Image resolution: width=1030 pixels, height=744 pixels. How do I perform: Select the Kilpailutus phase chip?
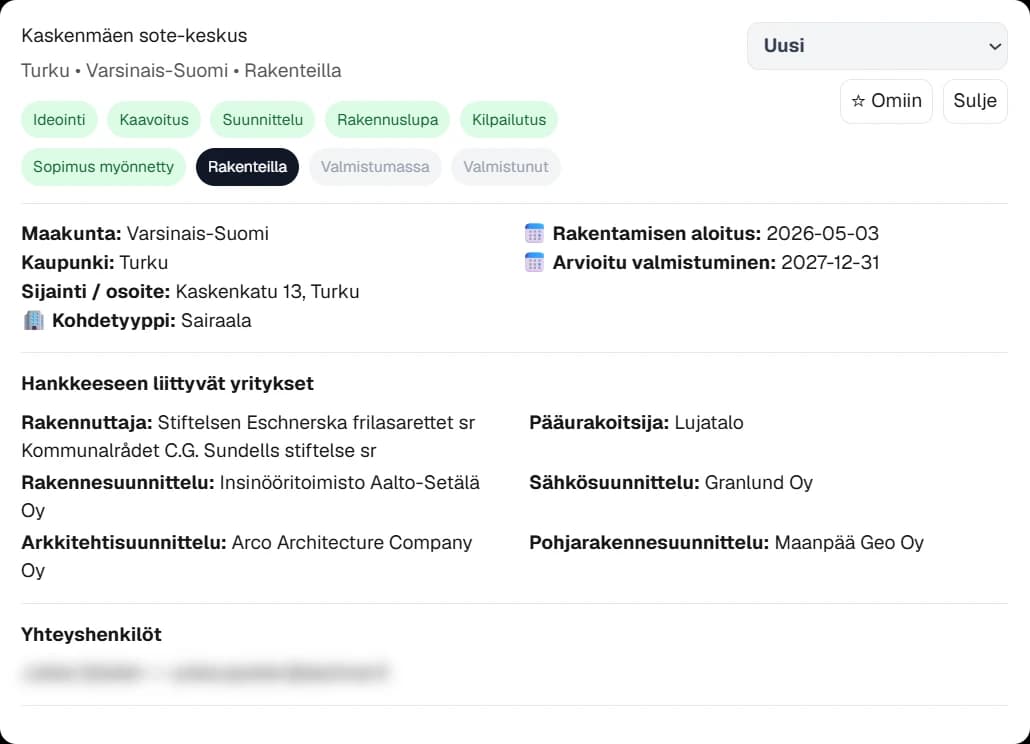coord(509,120)
